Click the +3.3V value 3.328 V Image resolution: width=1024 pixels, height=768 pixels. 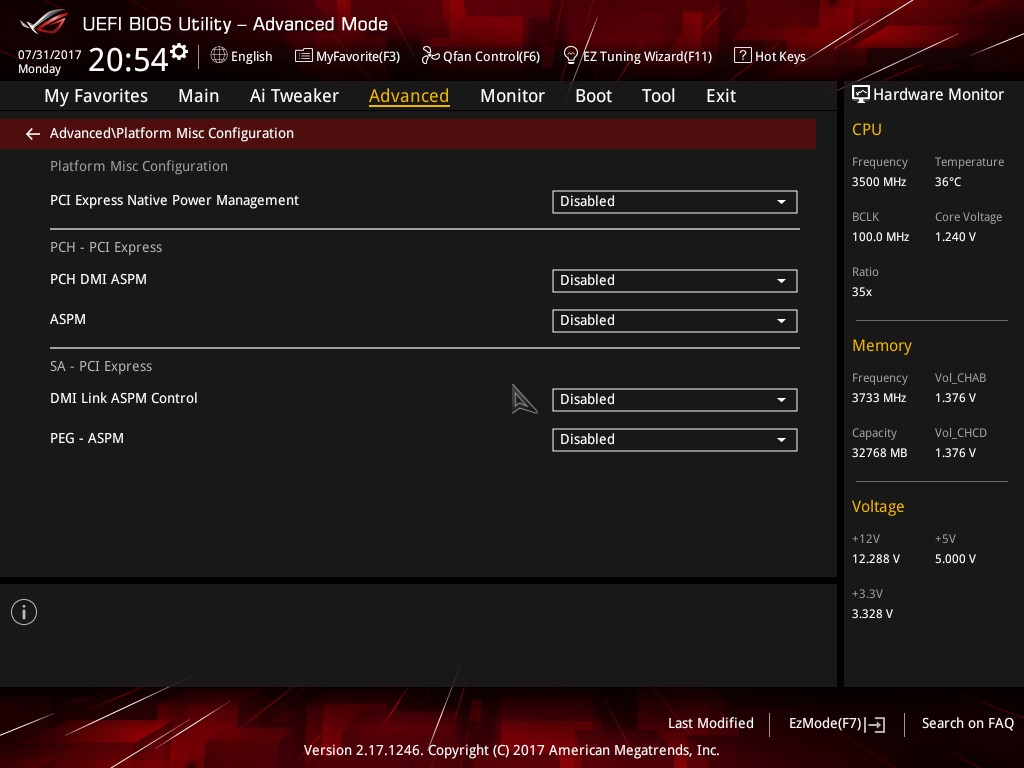coord(872,614)
